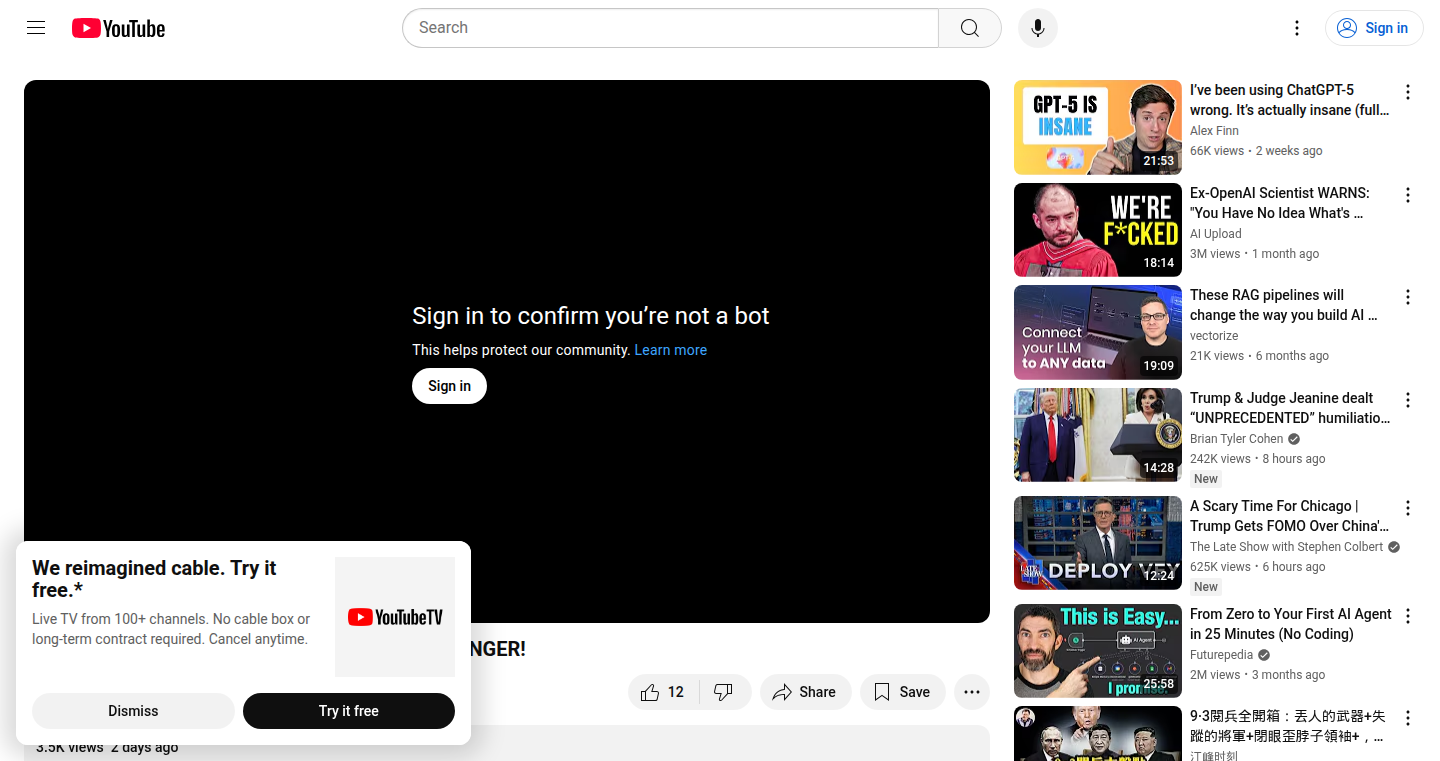Screen dimensions: 1440x761
Task: Open options menu for Ex-OpenAI Scientist video
Action: point(1408,195)
